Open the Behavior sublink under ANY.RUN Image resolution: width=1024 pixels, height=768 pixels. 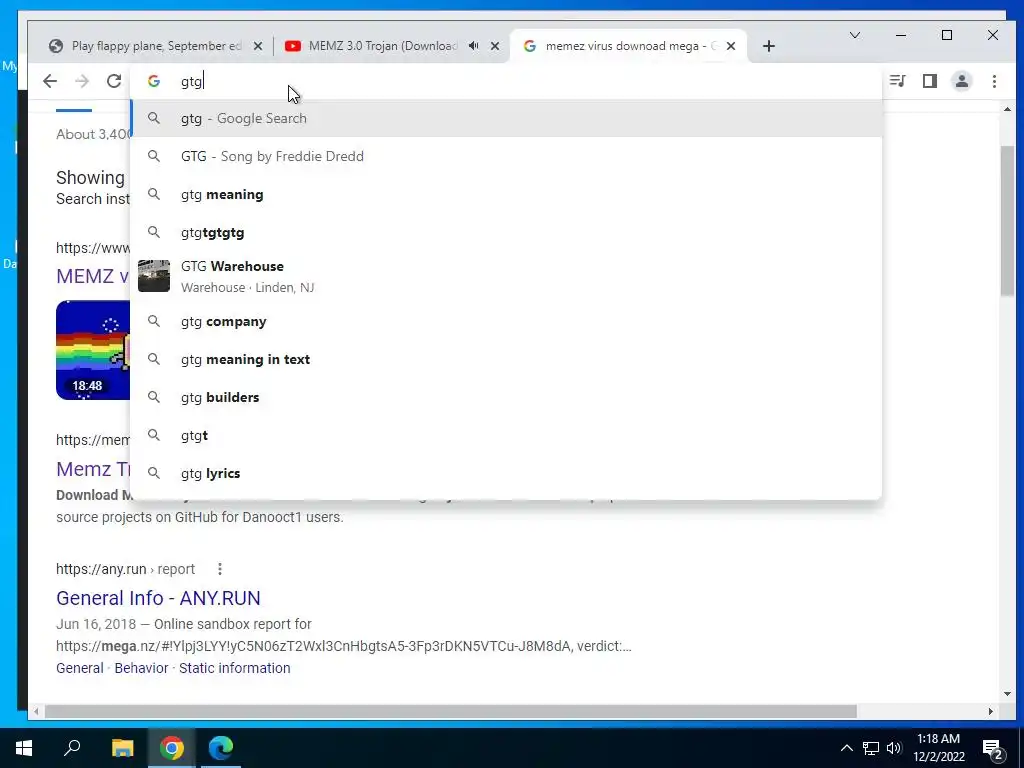(141, 668)
